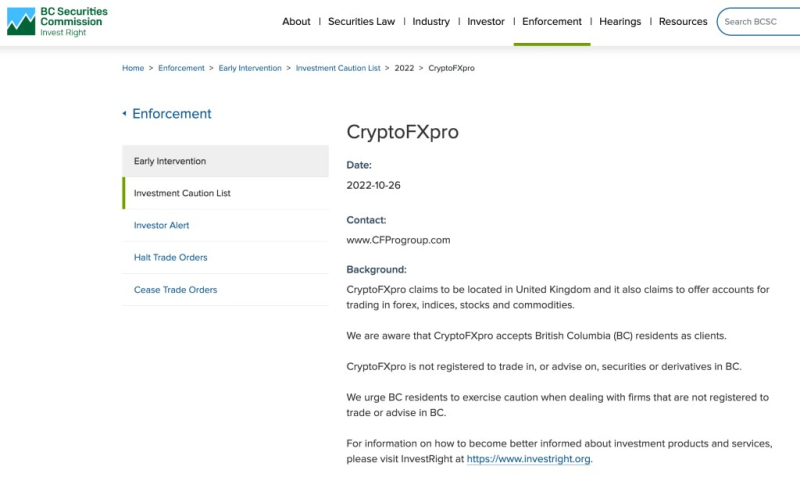Viewport: 800px width, 477px height.
Task: Go to Home breadcrumb link
Action: 133,68
